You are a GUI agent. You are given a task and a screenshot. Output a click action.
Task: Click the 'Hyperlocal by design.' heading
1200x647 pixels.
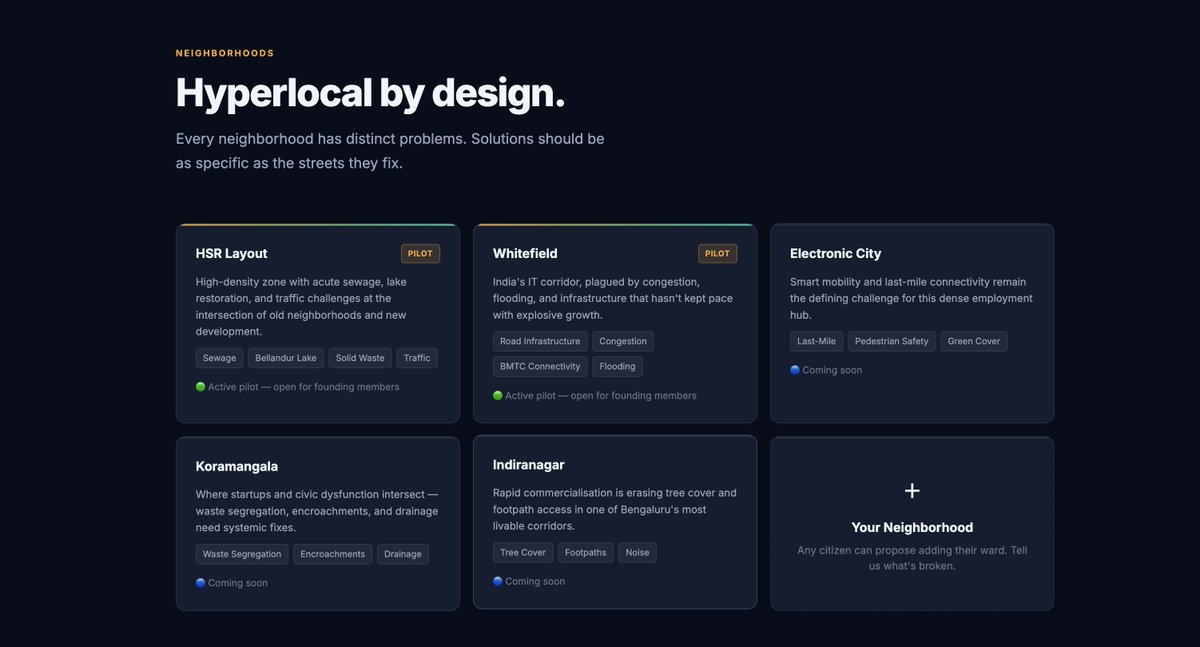click(370, 93)
